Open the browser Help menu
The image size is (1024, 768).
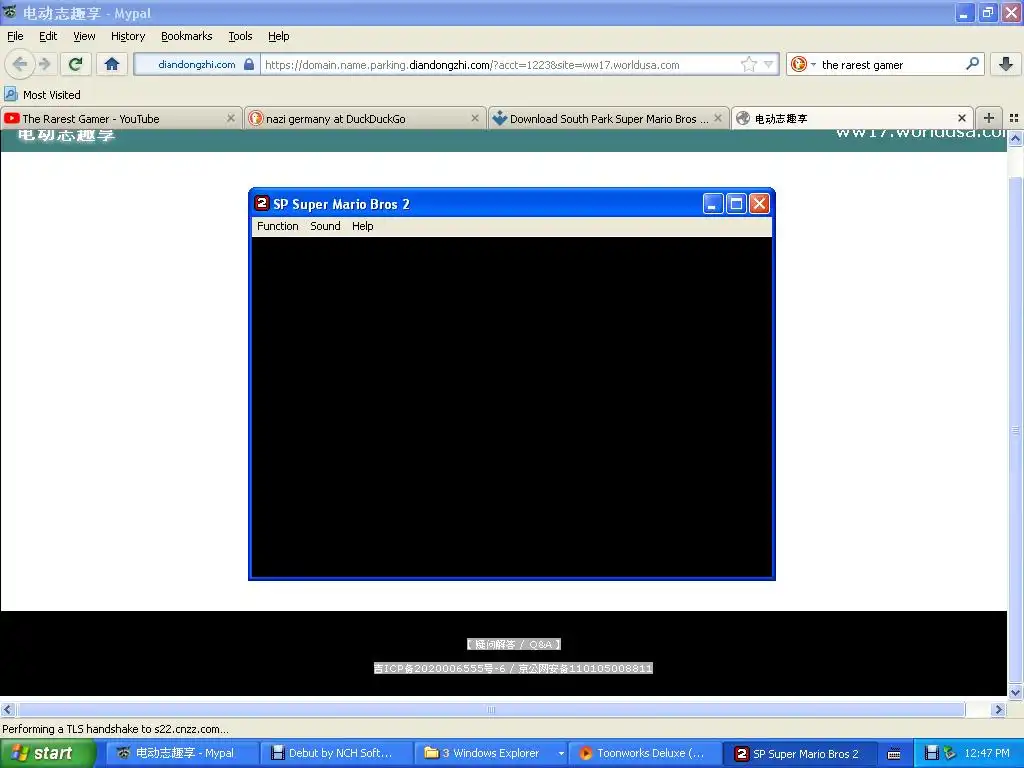click(279, 36)
